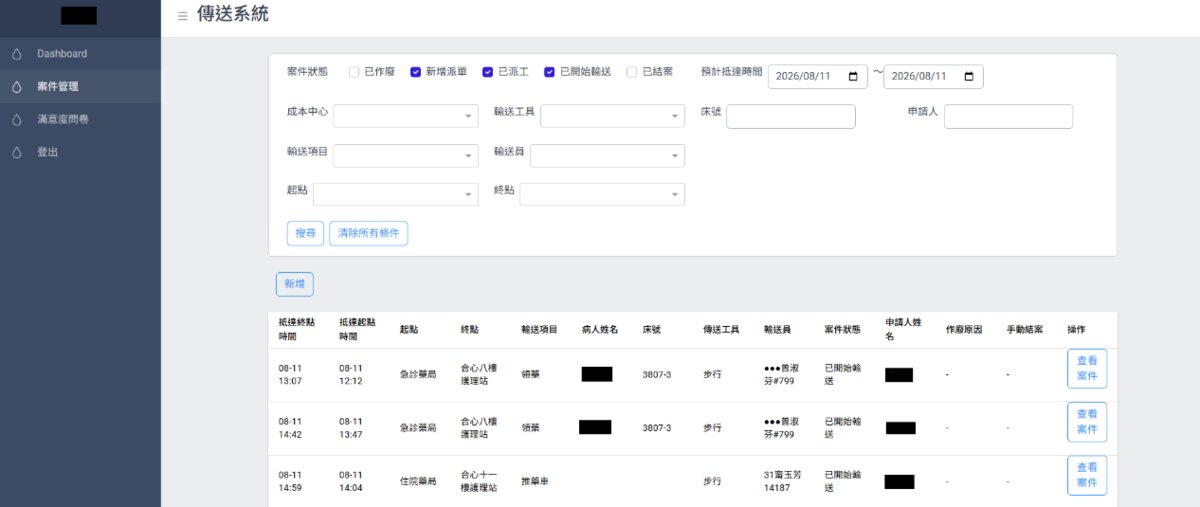Click 清除所有條件 to reset filters
This screenshot has width=1200, height=507.
point(369,233)
